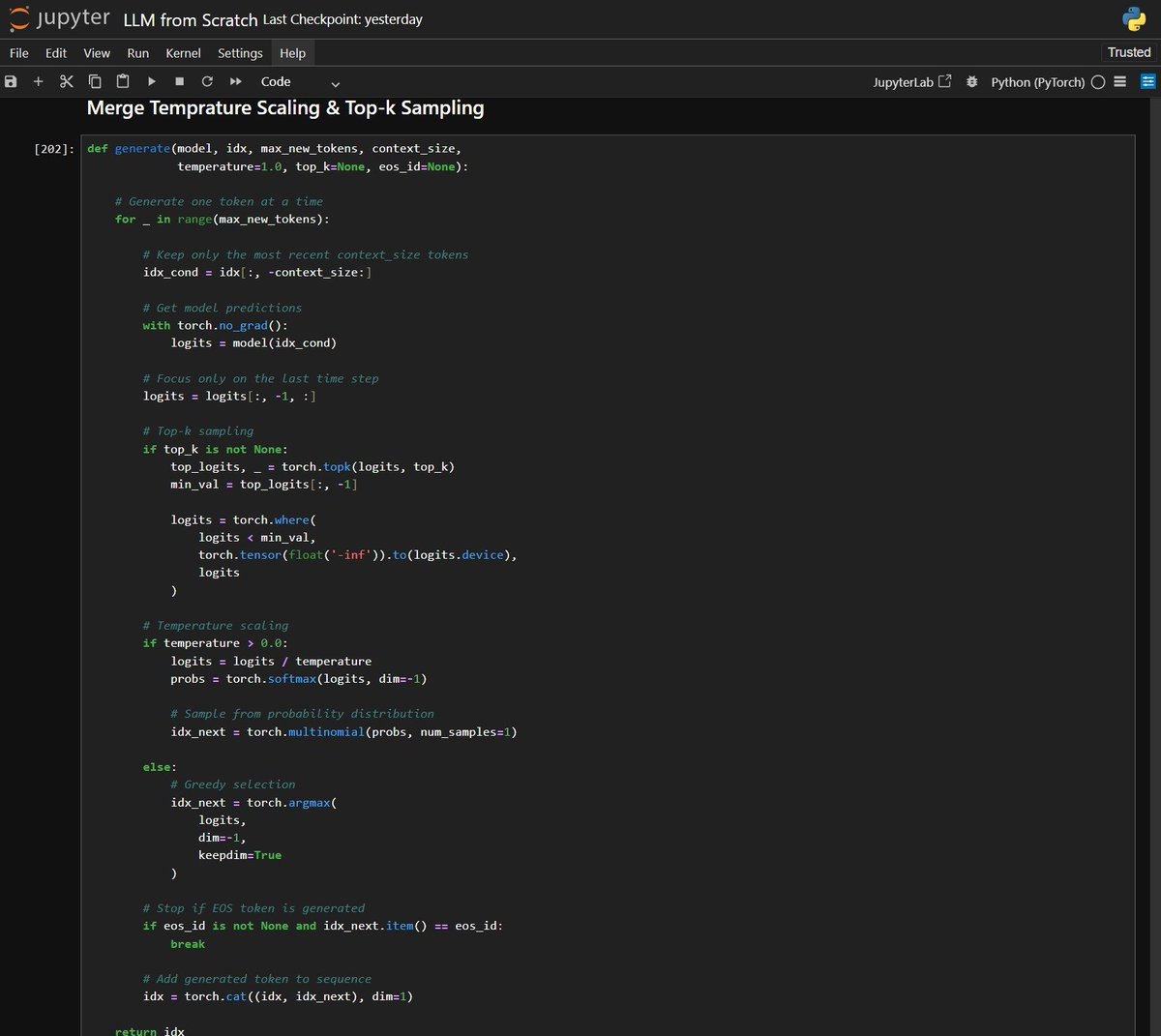Click line 'idx_cond = idx[:, -context_size:]'
The image size is (1161, 1036).
click(257, 273)
